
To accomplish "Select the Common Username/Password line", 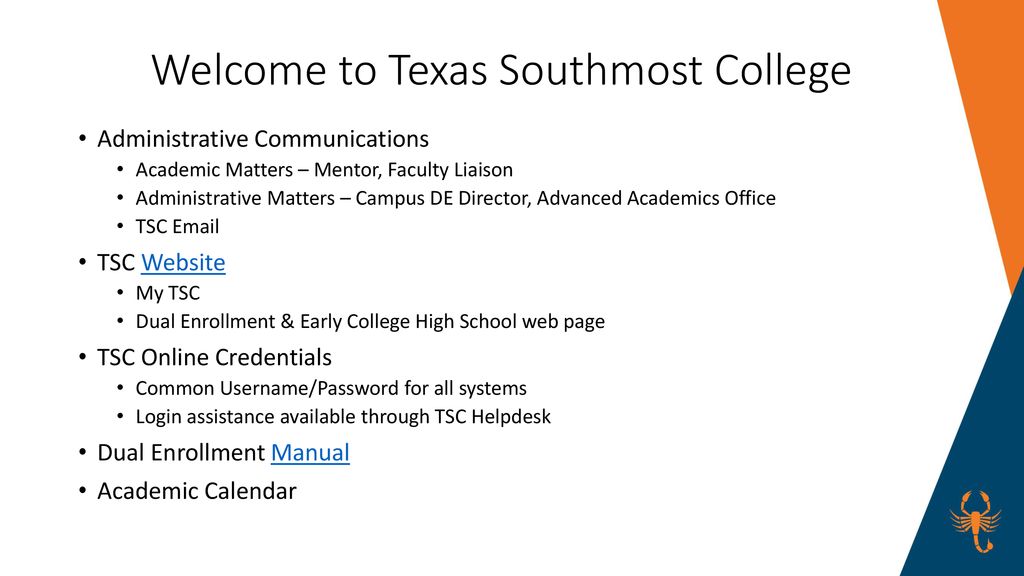I will pyautogui.click(x=330, y=389).
